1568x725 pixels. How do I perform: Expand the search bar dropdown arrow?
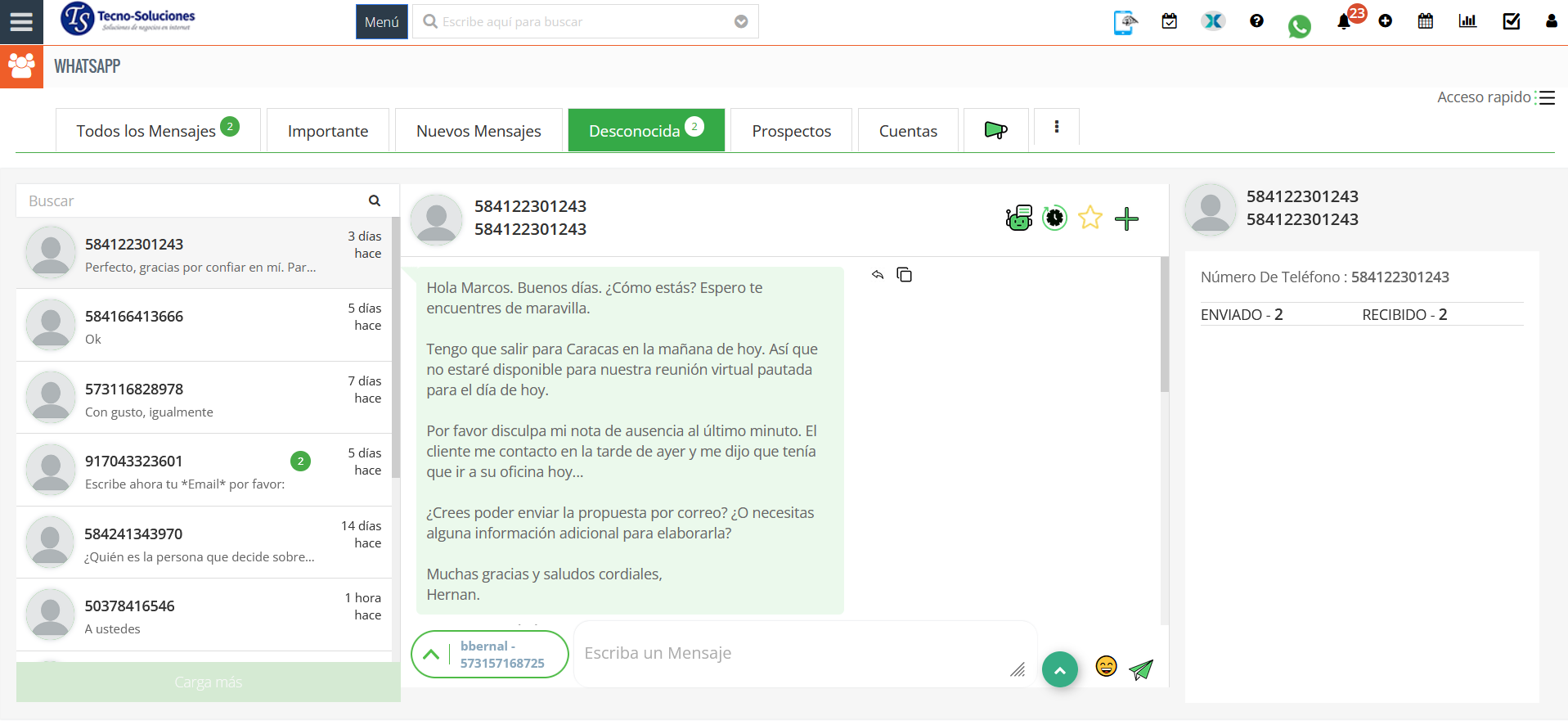click(x=741, y=22)
